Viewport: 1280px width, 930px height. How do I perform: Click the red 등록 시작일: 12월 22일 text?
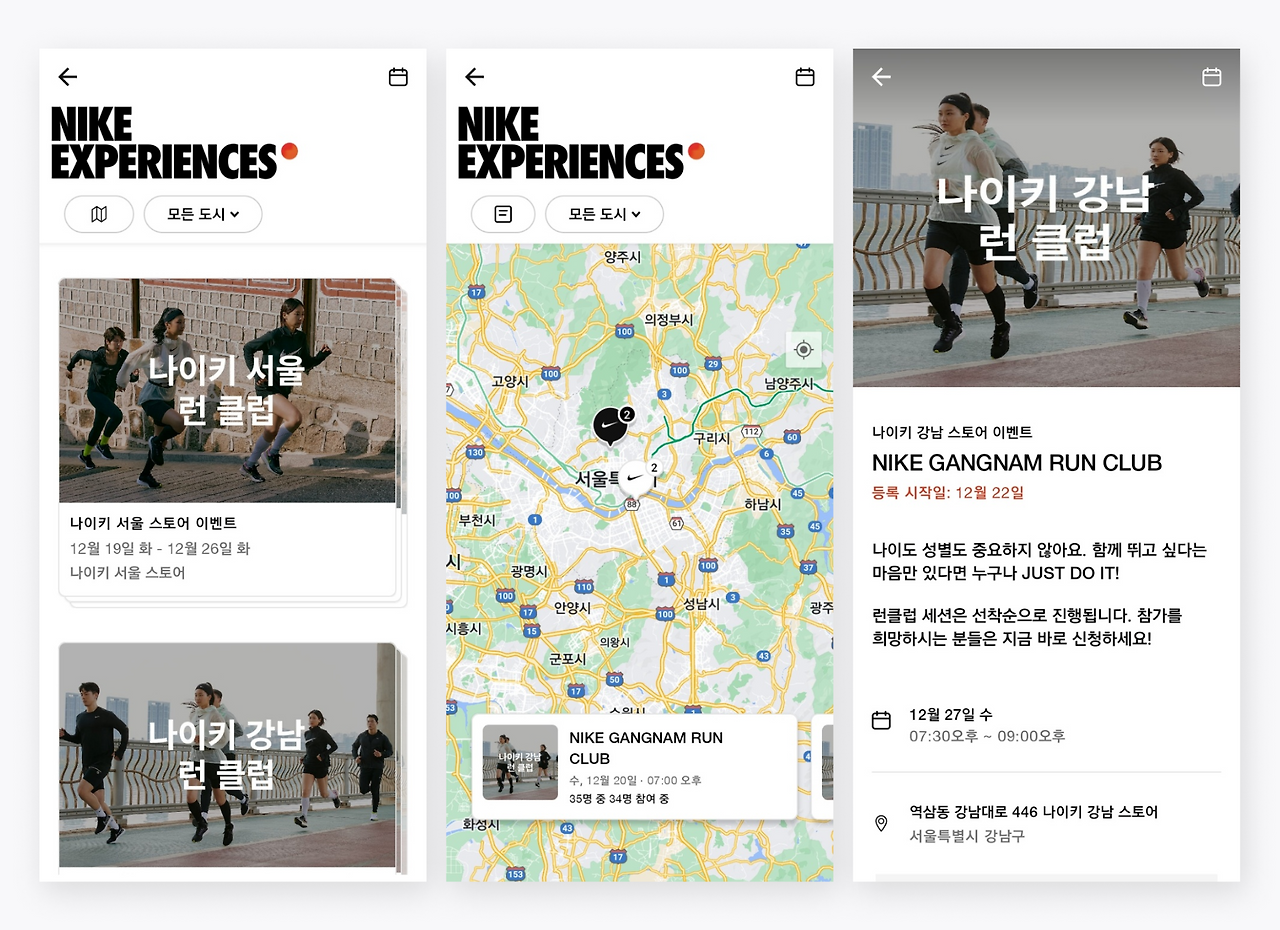[x=948, y=493]
